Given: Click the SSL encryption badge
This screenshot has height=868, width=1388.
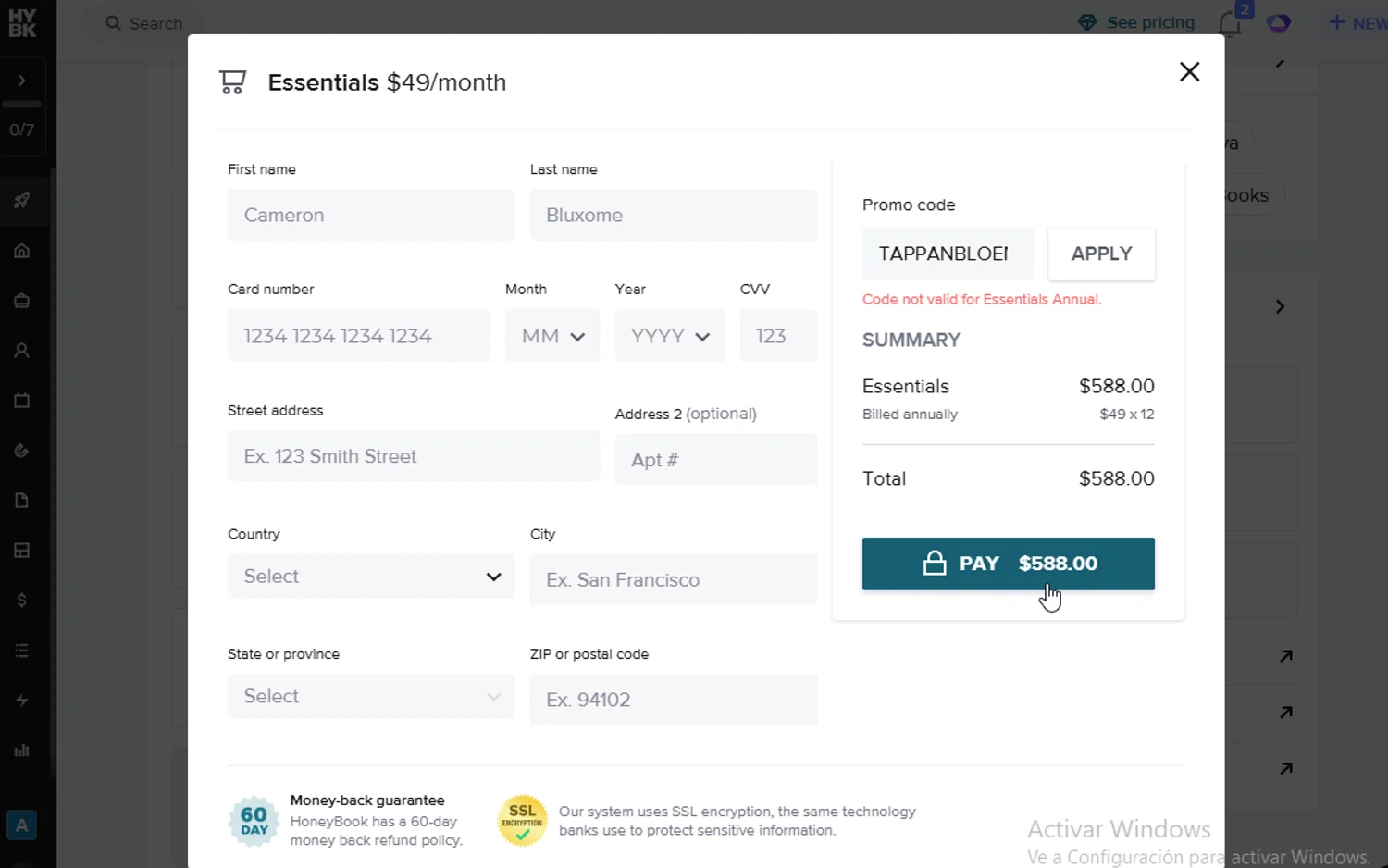Looking at the screenshot, I should pyautogui.click(x=523, y=821).
